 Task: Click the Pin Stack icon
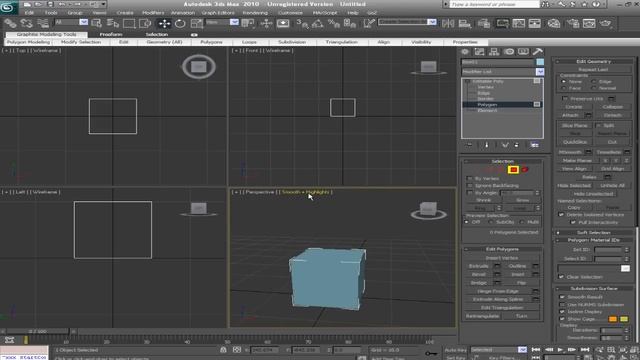[x=469, y=145]
